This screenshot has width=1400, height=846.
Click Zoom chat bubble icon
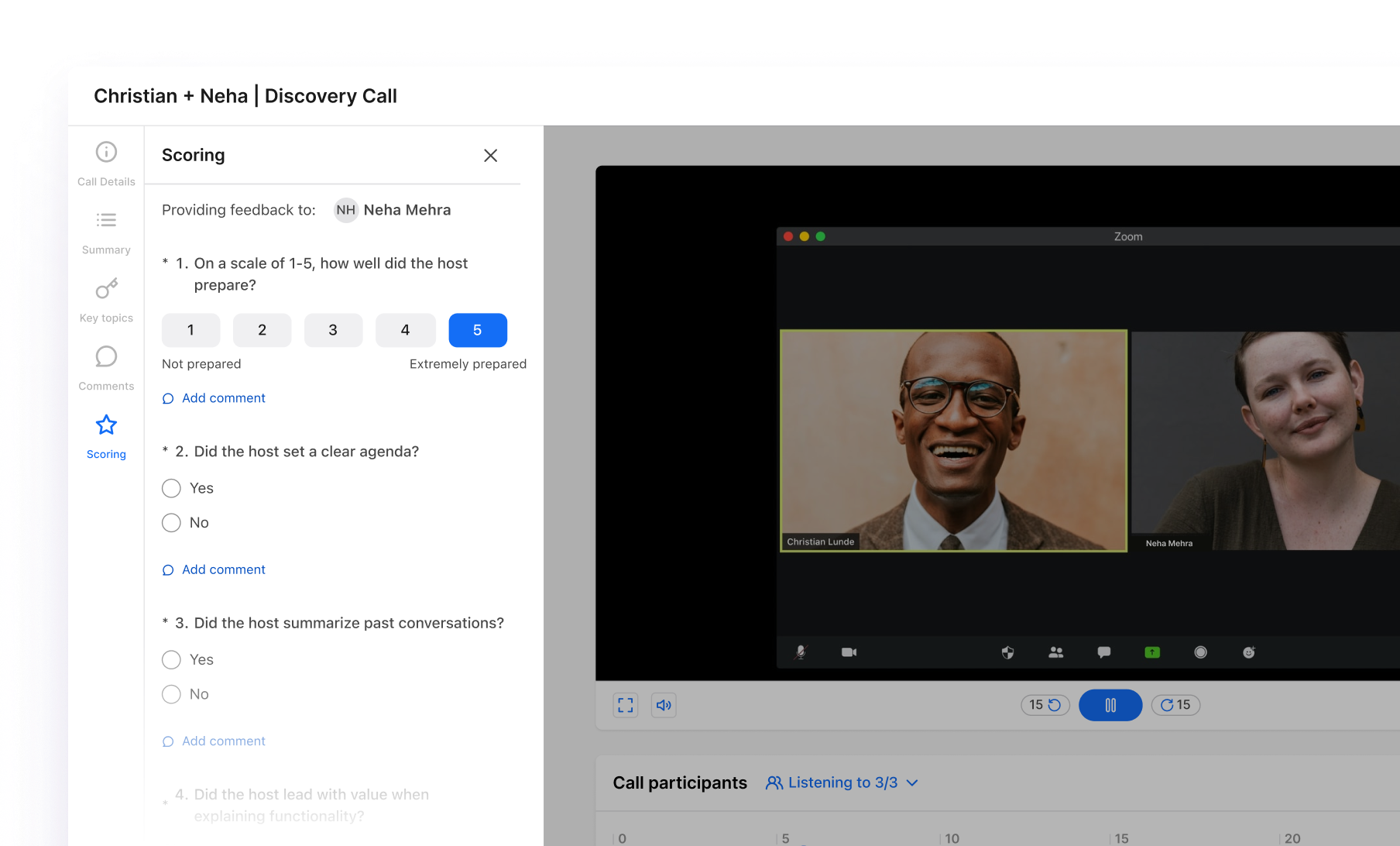(x=1104, y=652)
